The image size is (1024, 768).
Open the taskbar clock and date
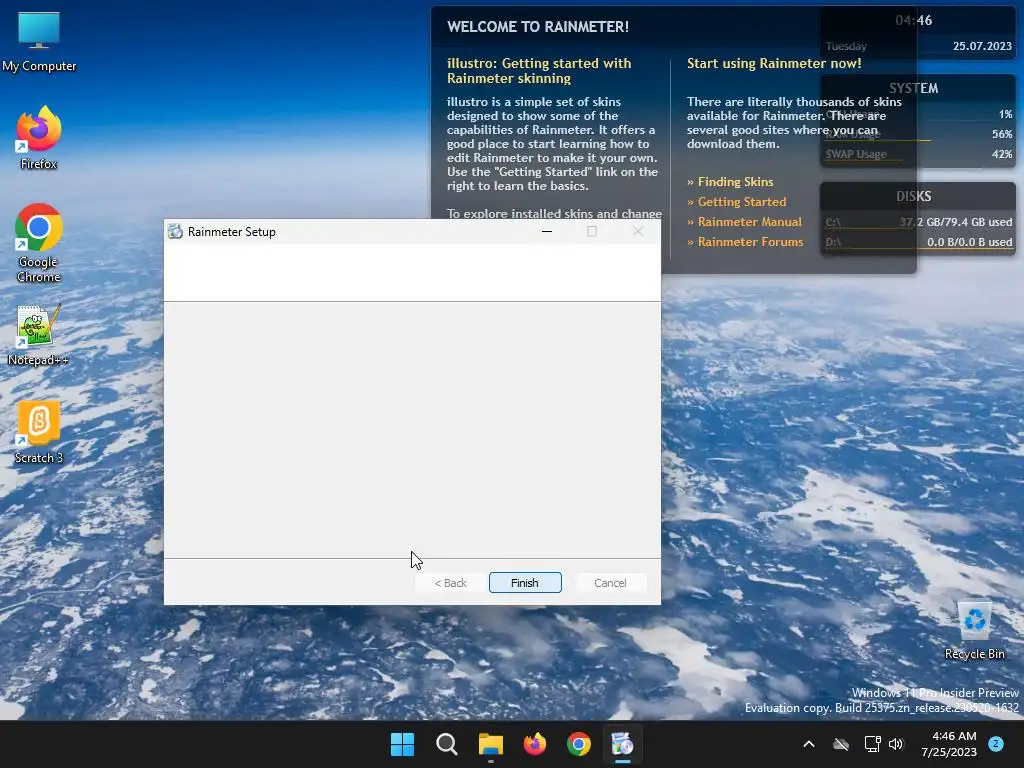pyautogui.click(x=949, y=744)
